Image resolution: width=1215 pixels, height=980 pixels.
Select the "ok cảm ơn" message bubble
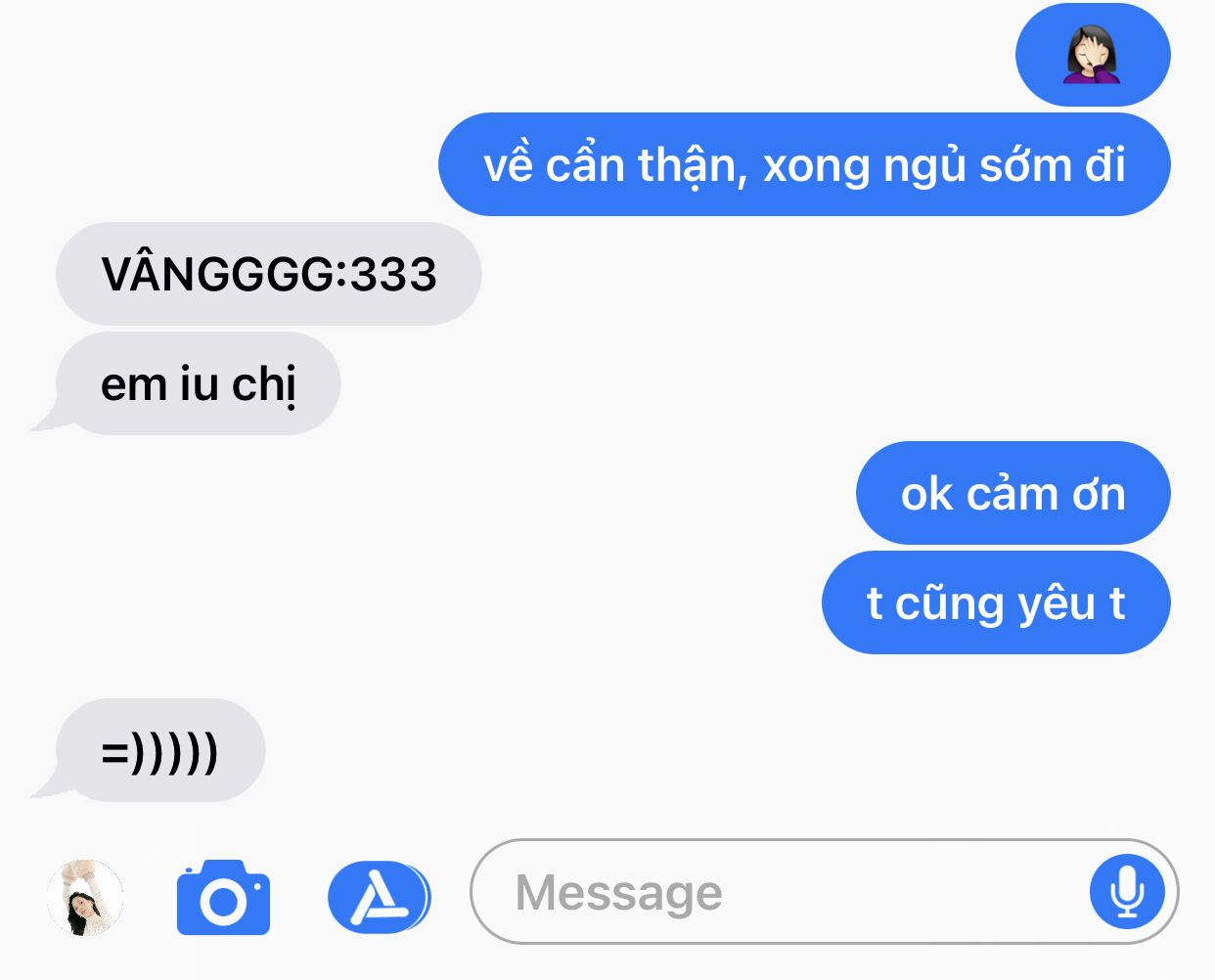[1013, 493]
